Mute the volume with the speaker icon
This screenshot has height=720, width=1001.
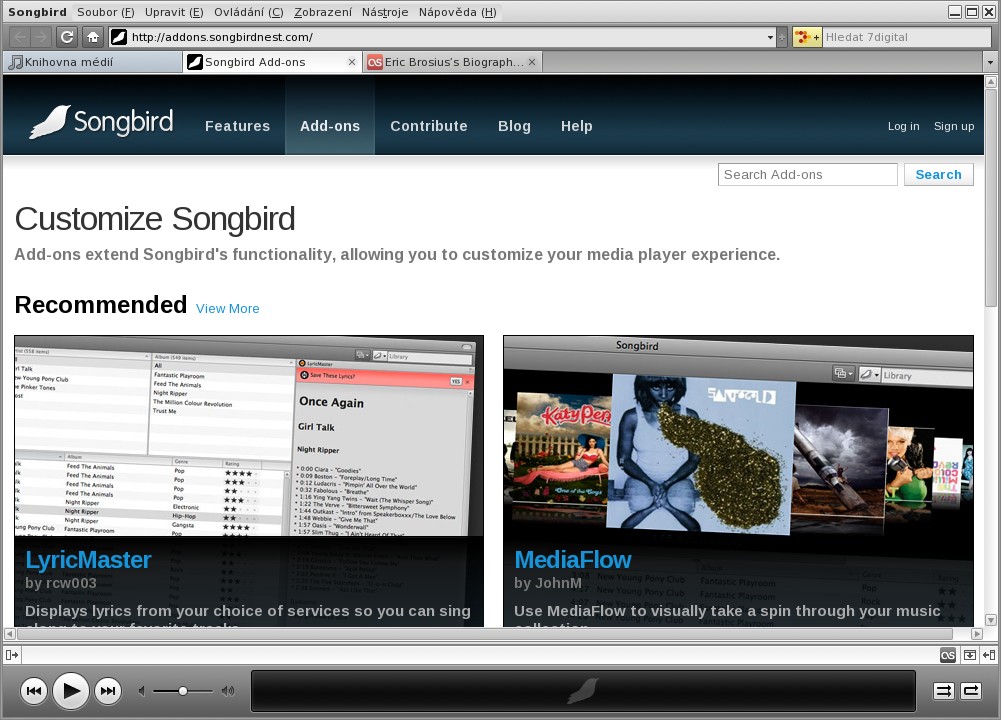pyautogui.click(x=142, y=691)
